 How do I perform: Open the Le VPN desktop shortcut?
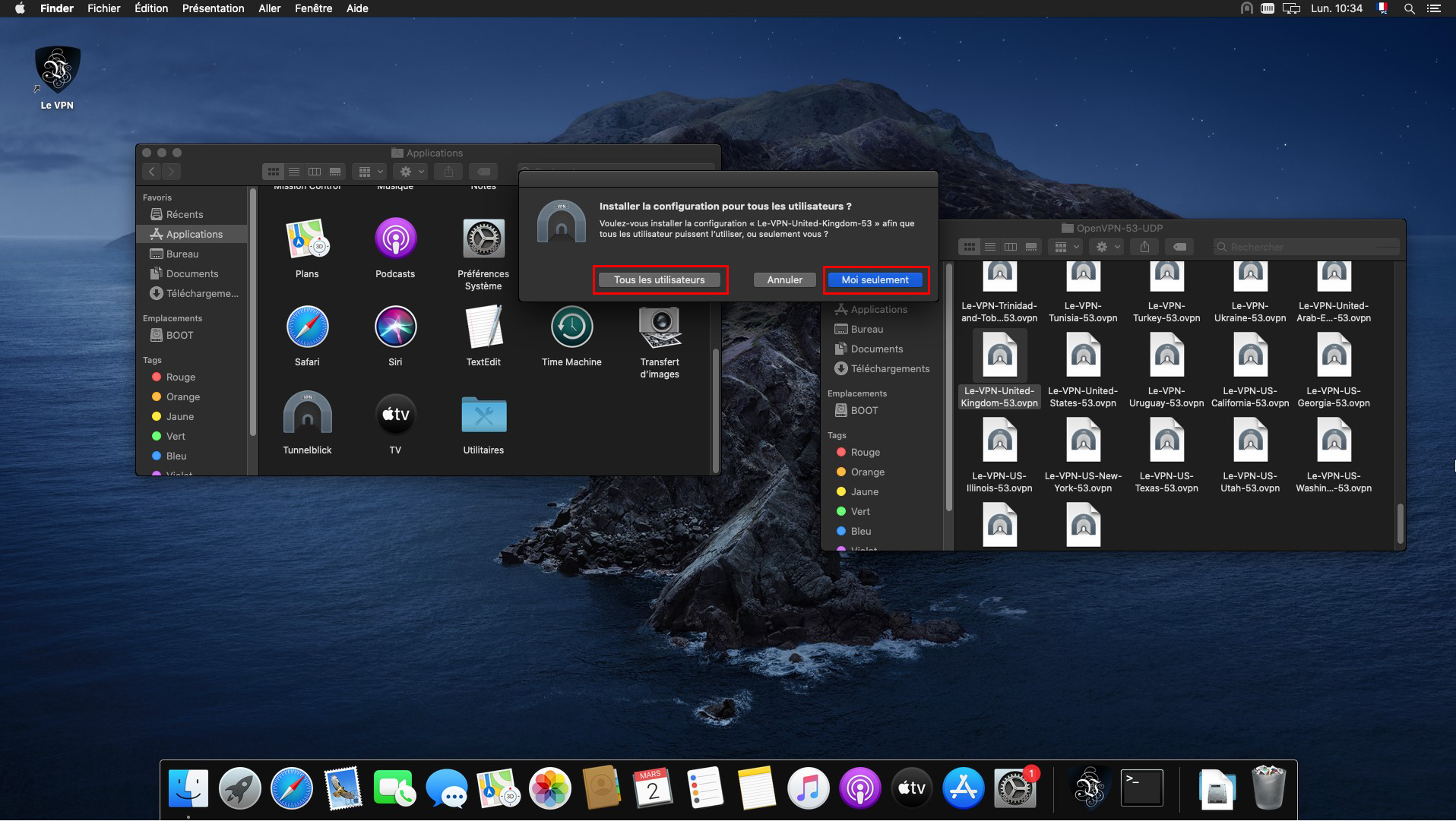57,77
